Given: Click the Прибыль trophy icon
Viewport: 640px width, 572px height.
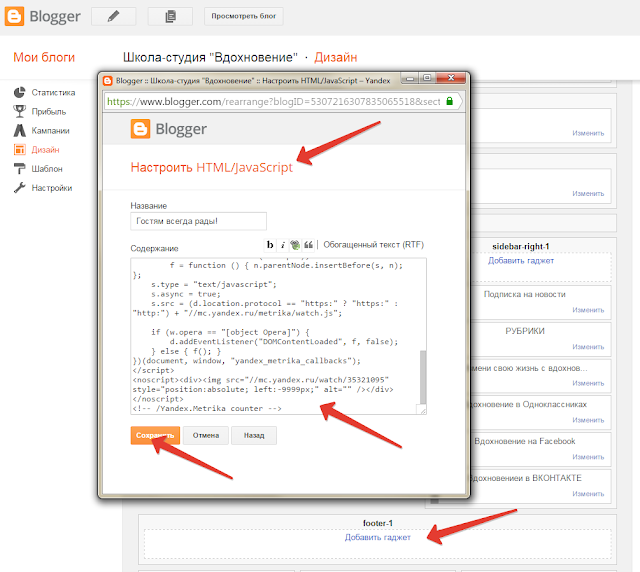Looking at the screenshot, I should (x=19, y=111).
